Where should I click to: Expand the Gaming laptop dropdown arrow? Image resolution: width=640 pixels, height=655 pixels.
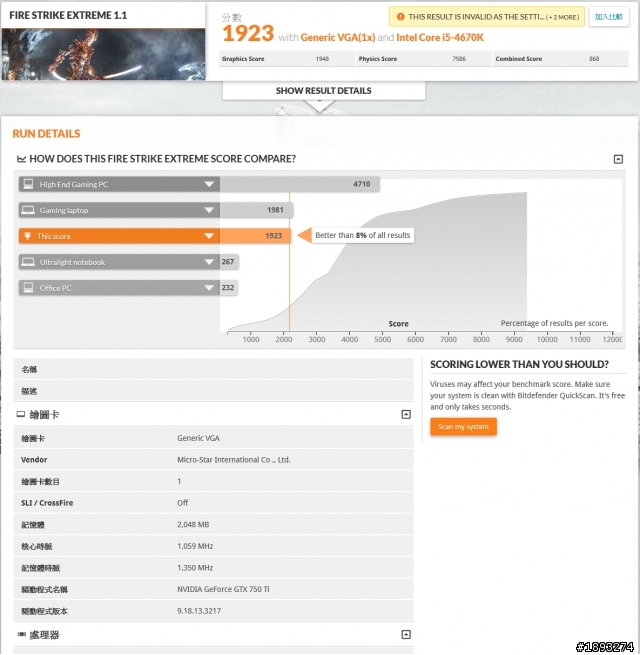pyautogui.click(x=209, y=210)
